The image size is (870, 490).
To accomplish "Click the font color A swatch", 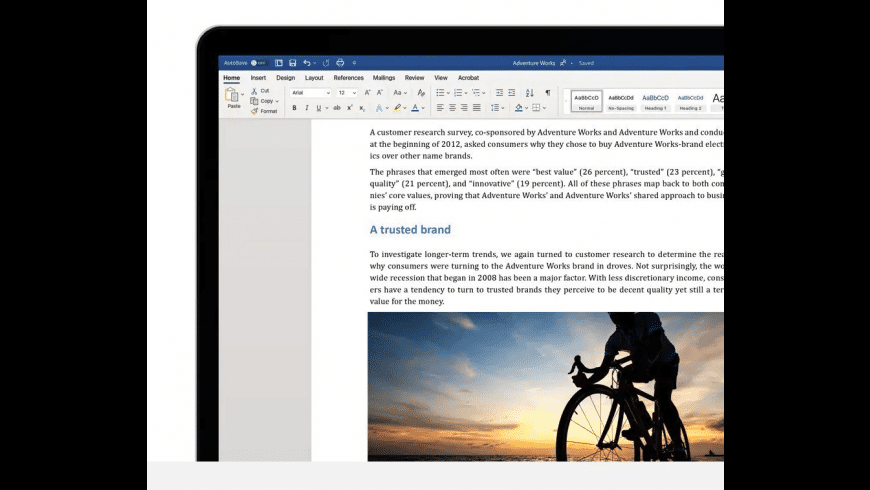I will click(415, 108).
